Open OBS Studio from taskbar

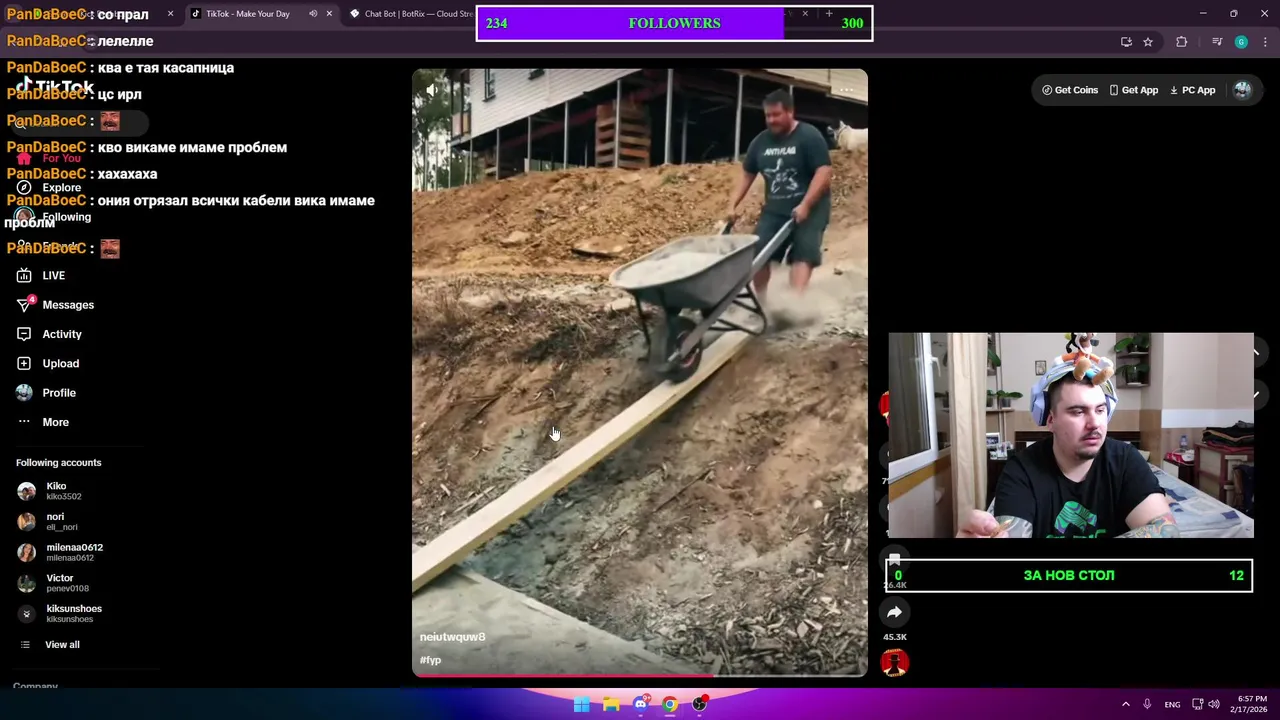point(700,704)
